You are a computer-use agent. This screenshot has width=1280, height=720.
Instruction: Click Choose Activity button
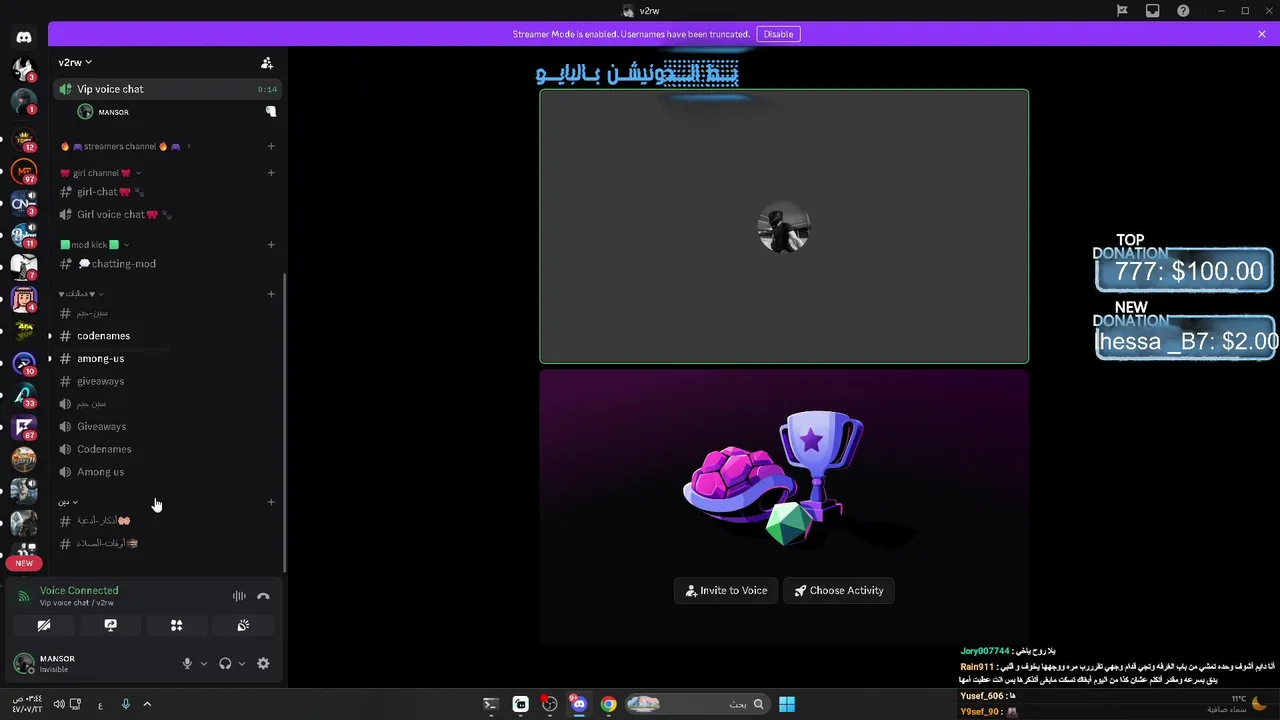pyautogui.click(x=839, y=590)
